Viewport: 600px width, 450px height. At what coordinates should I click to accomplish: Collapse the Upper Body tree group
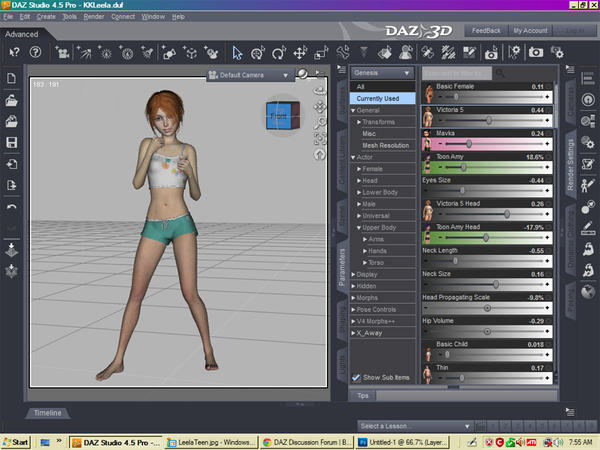pos(360,227)
